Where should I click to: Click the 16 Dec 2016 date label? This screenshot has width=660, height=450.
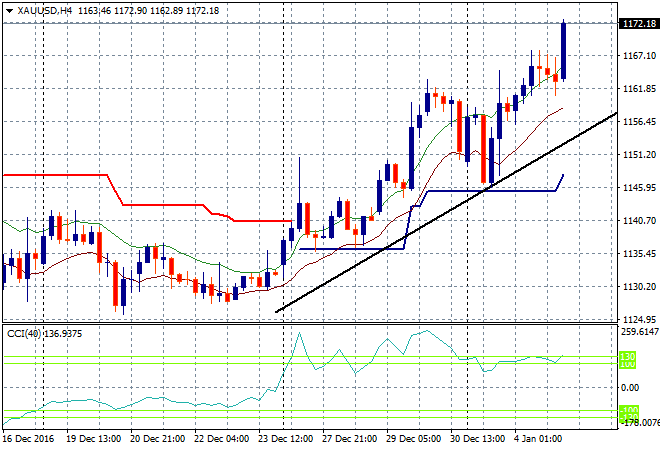pos(28,439)
